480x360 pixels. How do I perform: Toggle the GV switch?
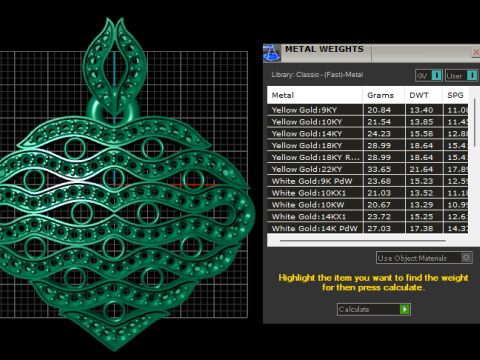pyautogui.click(x=429, y=76)
